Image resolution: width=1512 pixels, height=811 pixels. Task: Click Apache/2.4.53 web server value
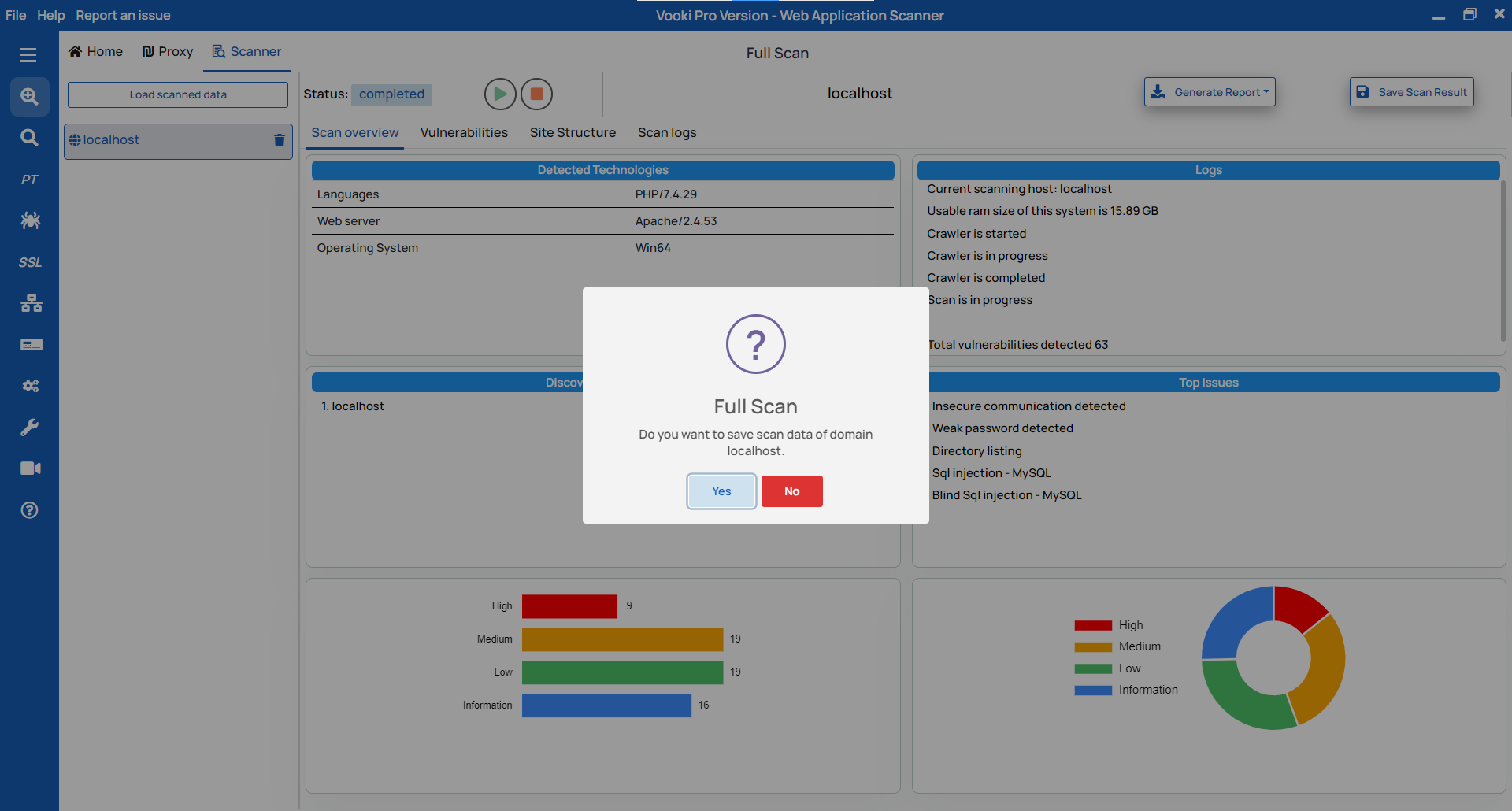tap(676, 221)
